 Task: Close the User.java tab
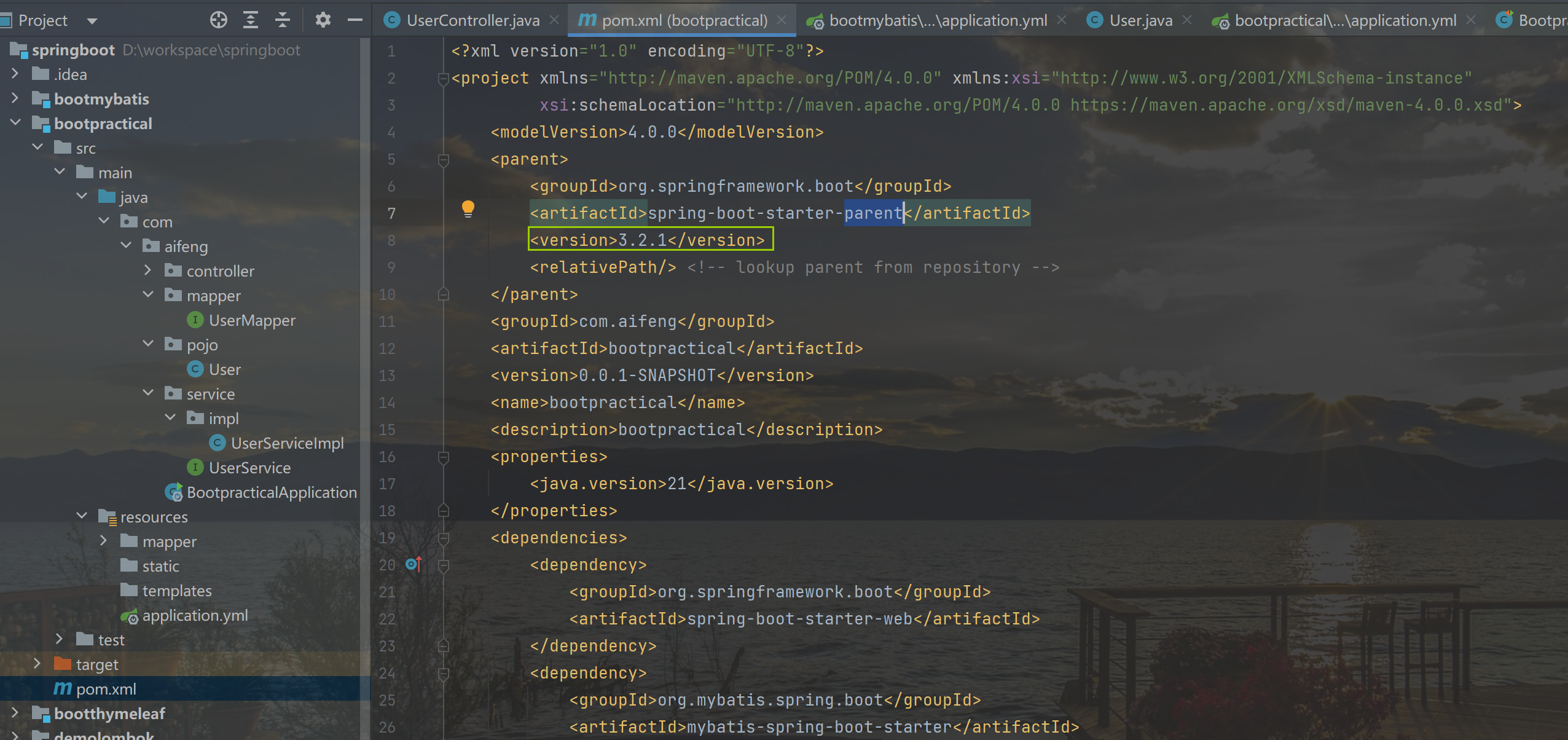click(x=1187, y=20)
